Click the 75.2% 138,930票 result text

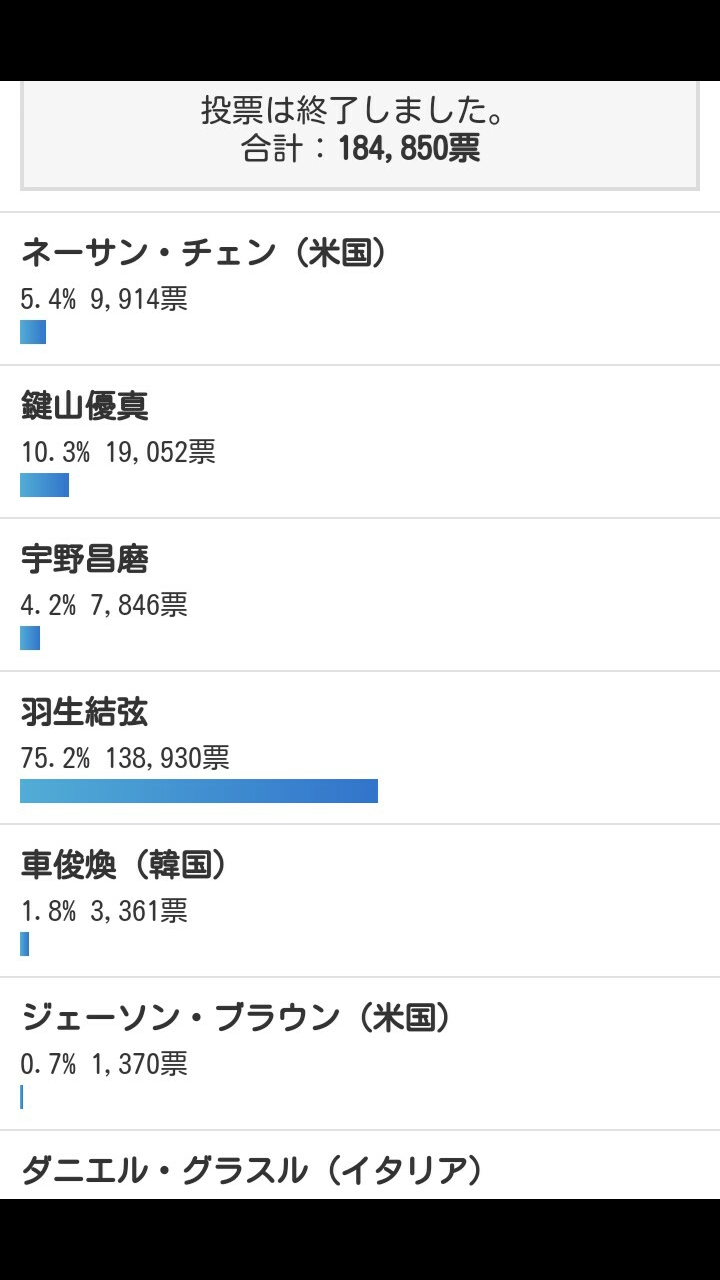tap(125, 758)
